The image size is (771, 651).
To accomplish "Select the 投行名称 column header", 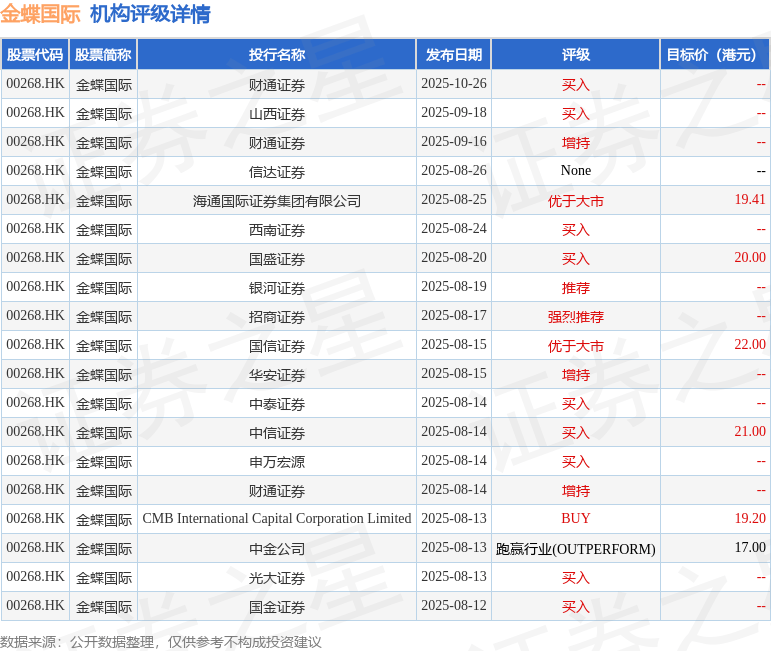I will pyautogui.click(x=277, y=55).
